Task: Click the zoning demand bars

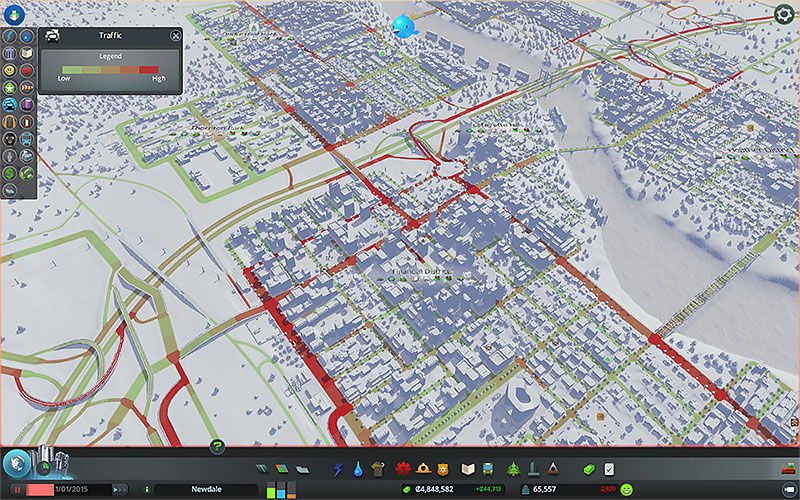Action: [x=281, y=489]
